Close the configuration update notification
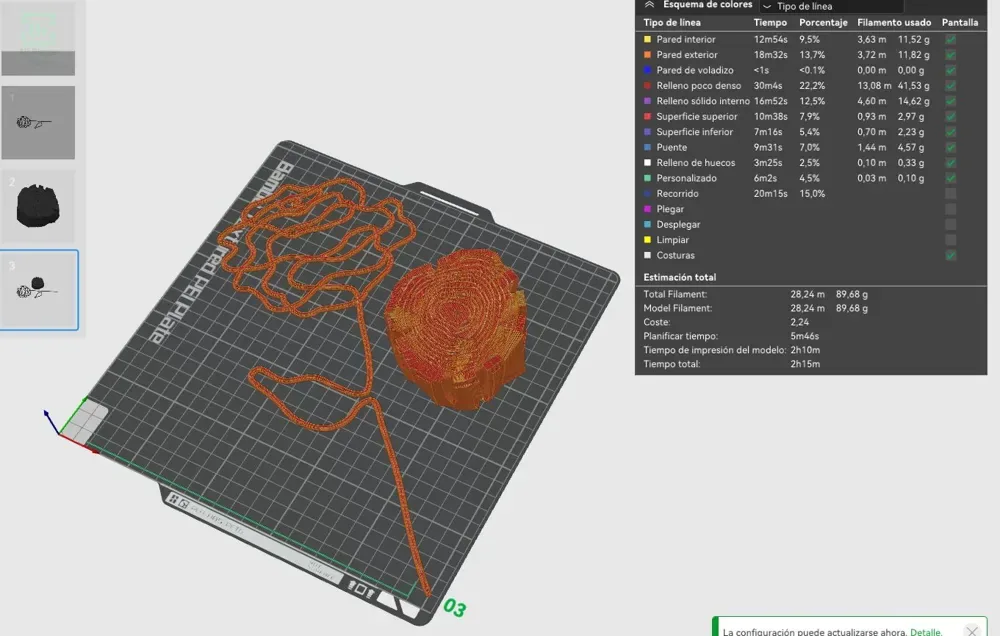The width and height of the screenshot is (1000, 636). 972,631
